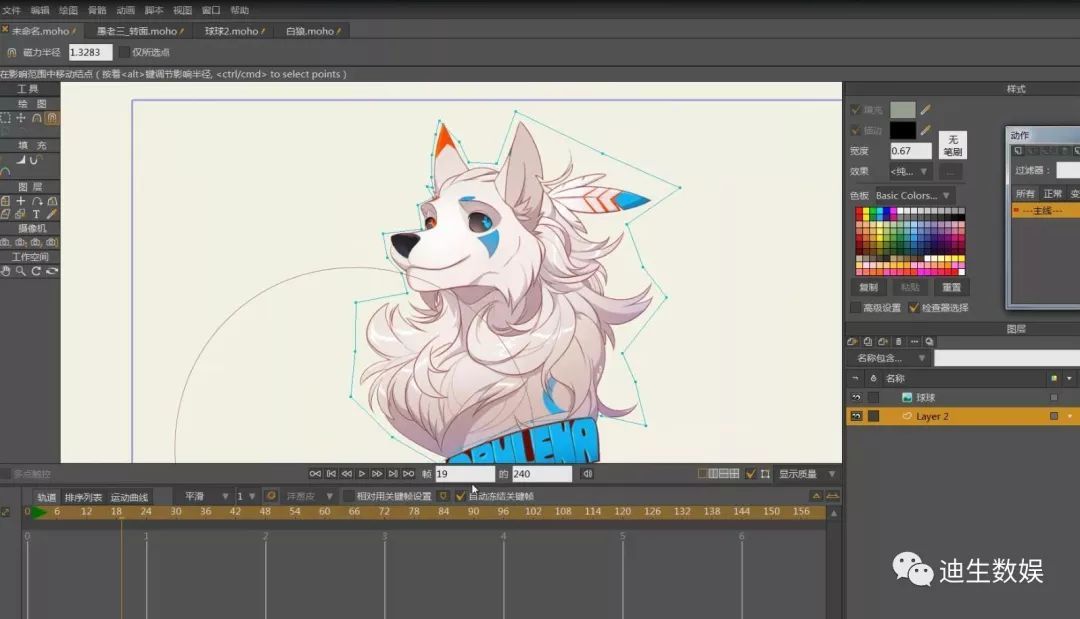Open the 排序列表 timeline view
Viewport: 1080px width, 619px height.
pos(83,497)
